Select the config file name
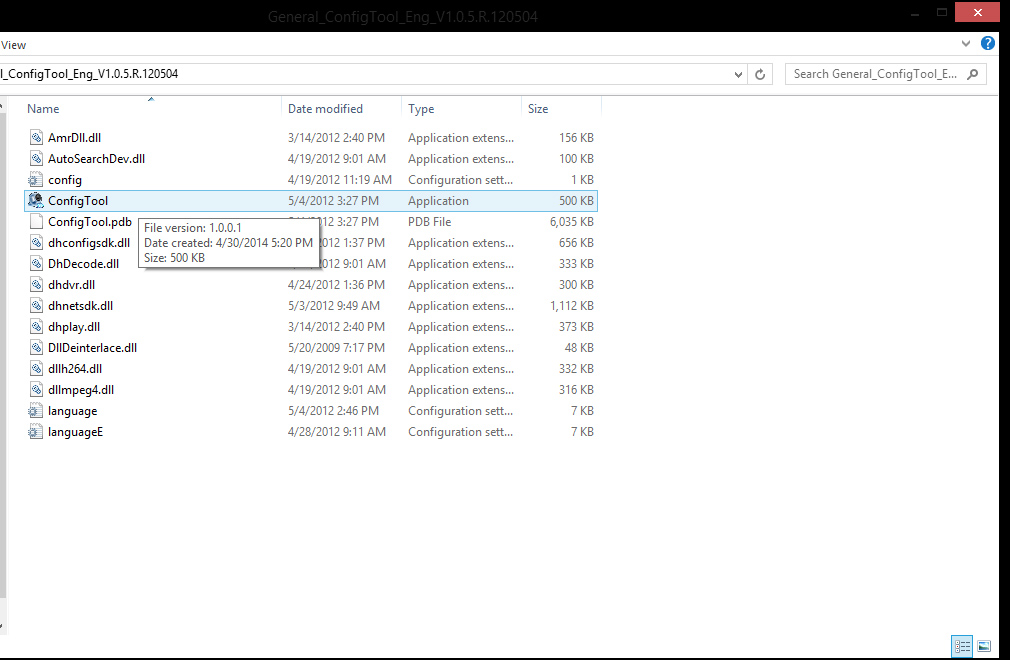1010x660 pixels. [65, 180]
